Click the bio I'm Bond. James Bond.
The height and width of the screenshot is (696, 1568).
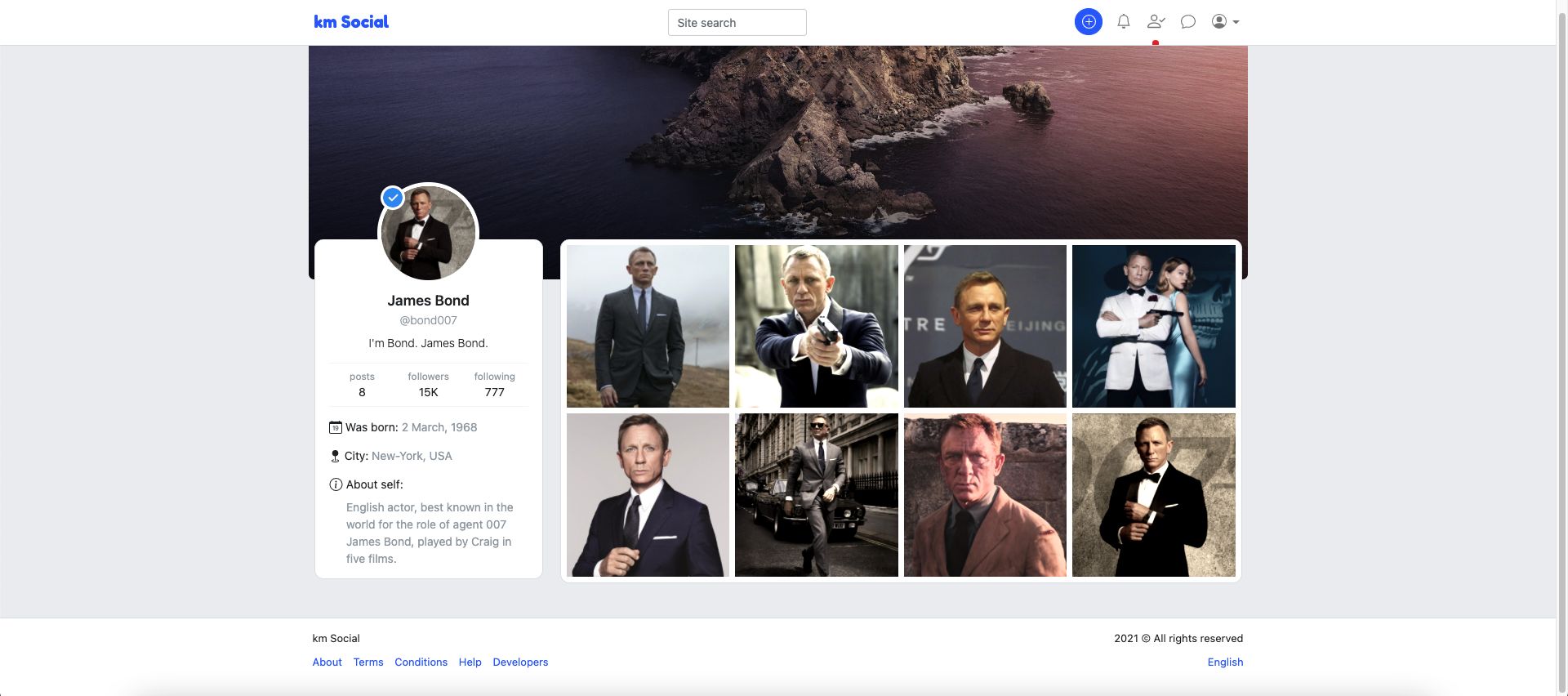click(428, 343)
